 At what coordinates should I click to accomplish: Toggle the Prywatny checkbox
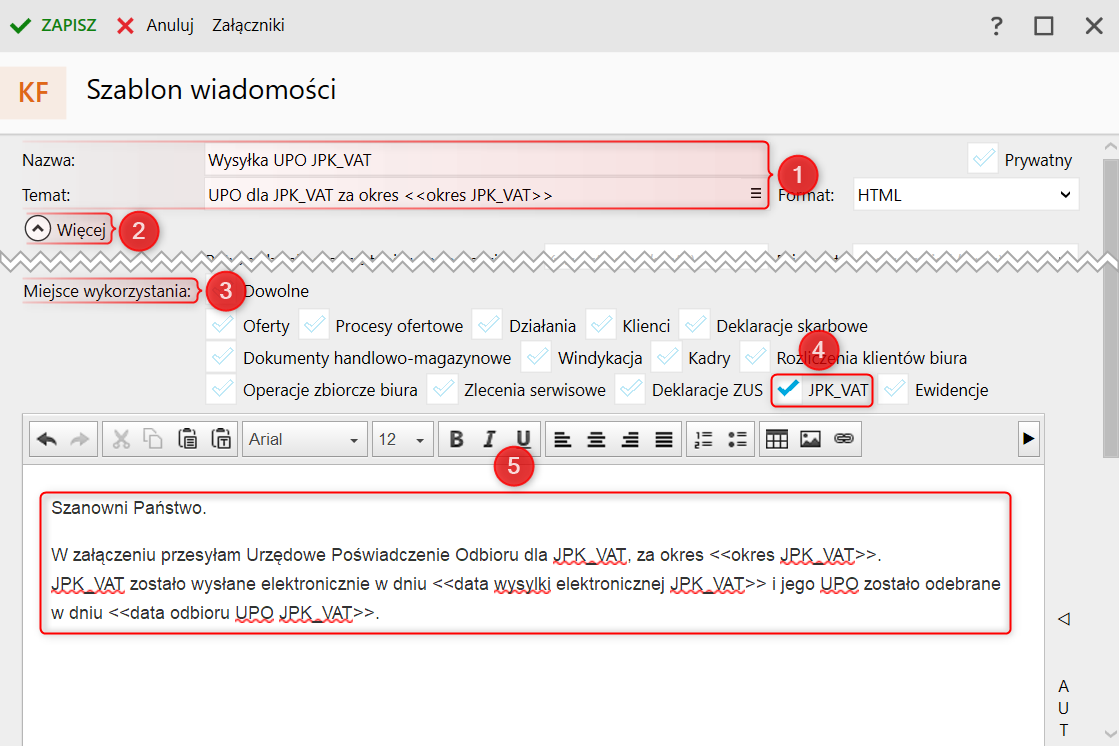coord(983,158)
